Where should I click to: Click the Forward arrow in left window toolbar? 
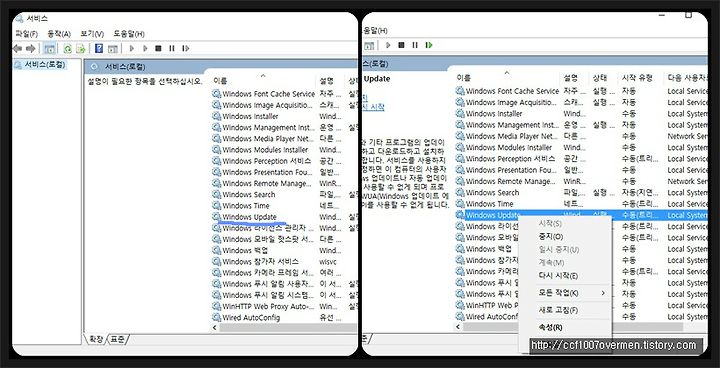tap(30, 48)
